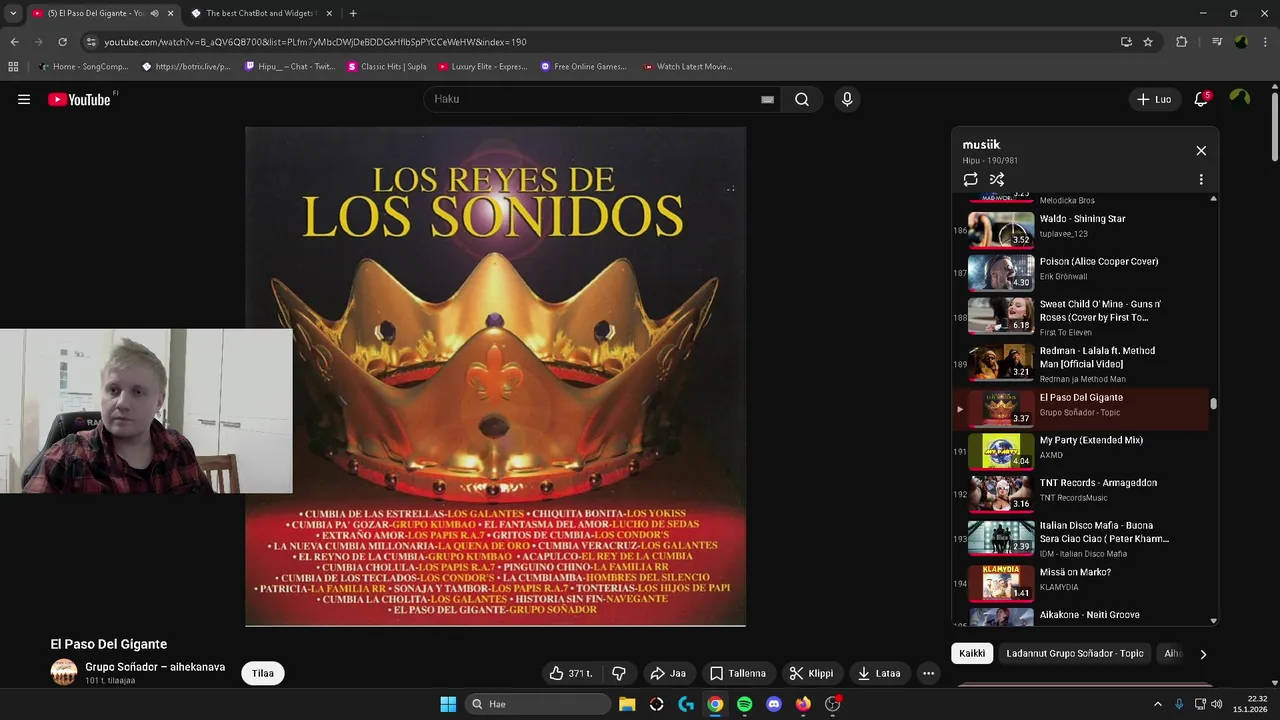Image resolution: width=1280 pixels, height=720 pixels.
Task: Open a new browser tab with plus
Action: point(353,13)
